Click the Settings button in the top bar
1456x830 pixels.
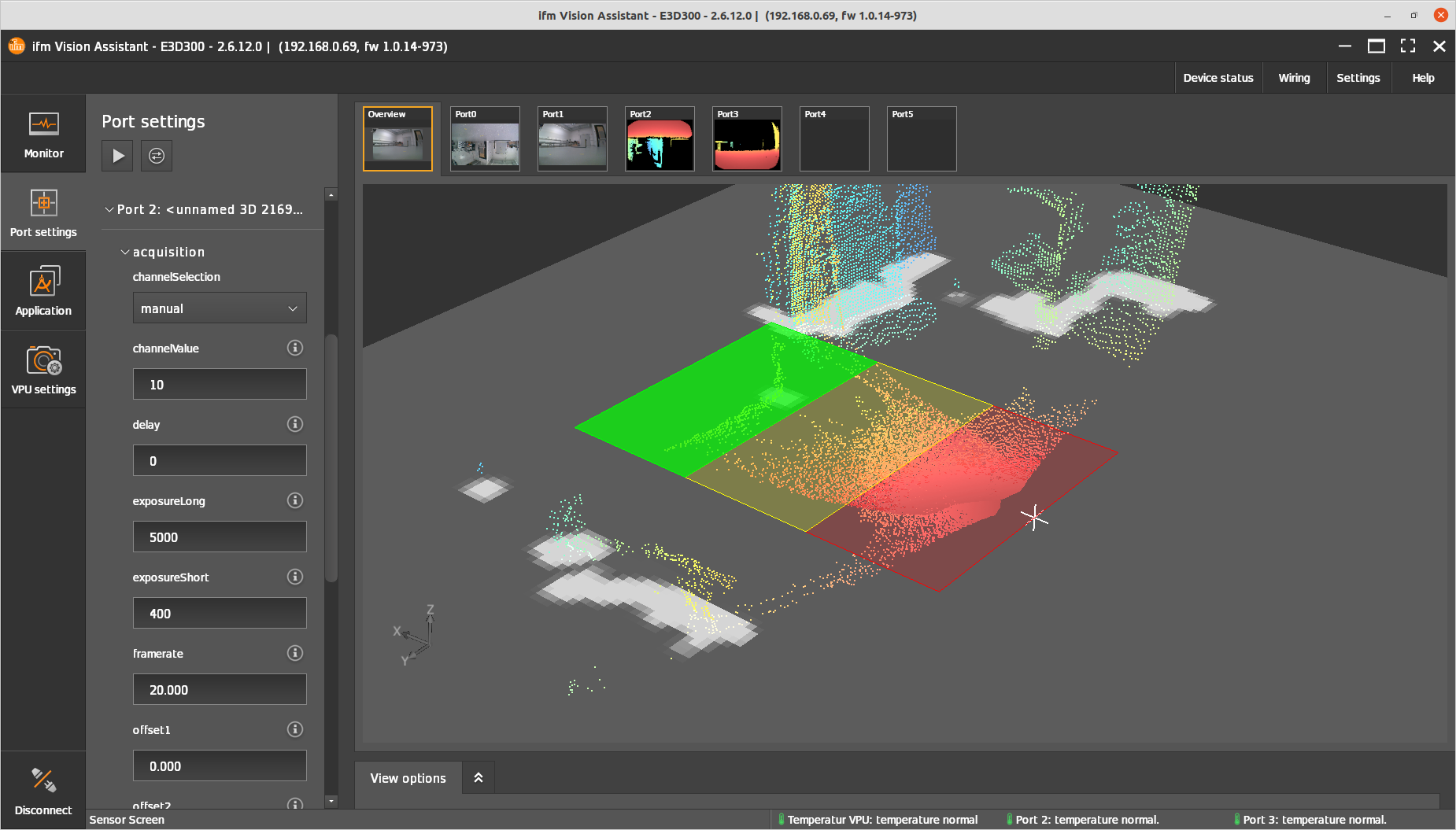(1358, 78)
